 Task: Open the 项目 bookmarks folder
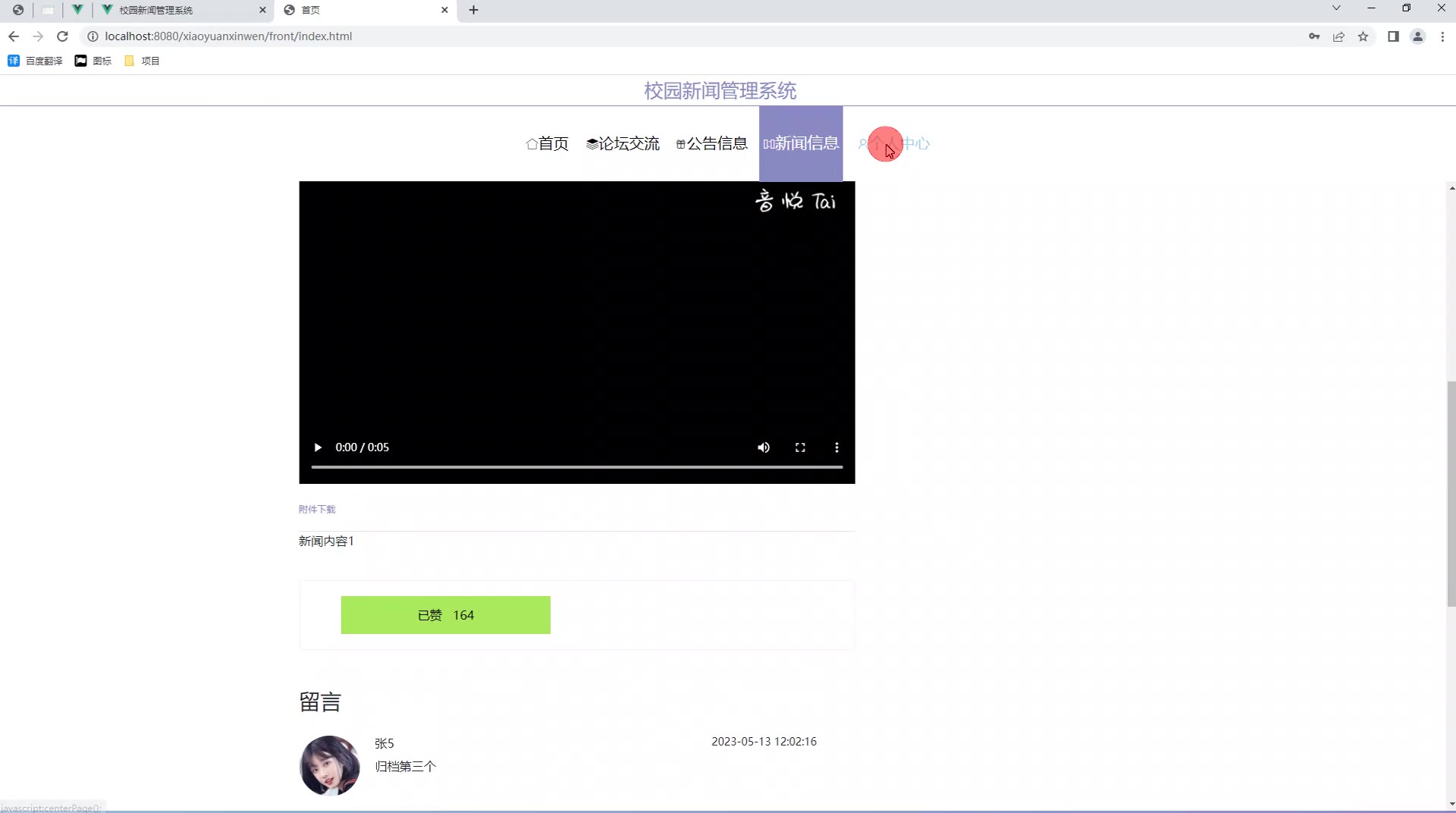pos(142,61)
